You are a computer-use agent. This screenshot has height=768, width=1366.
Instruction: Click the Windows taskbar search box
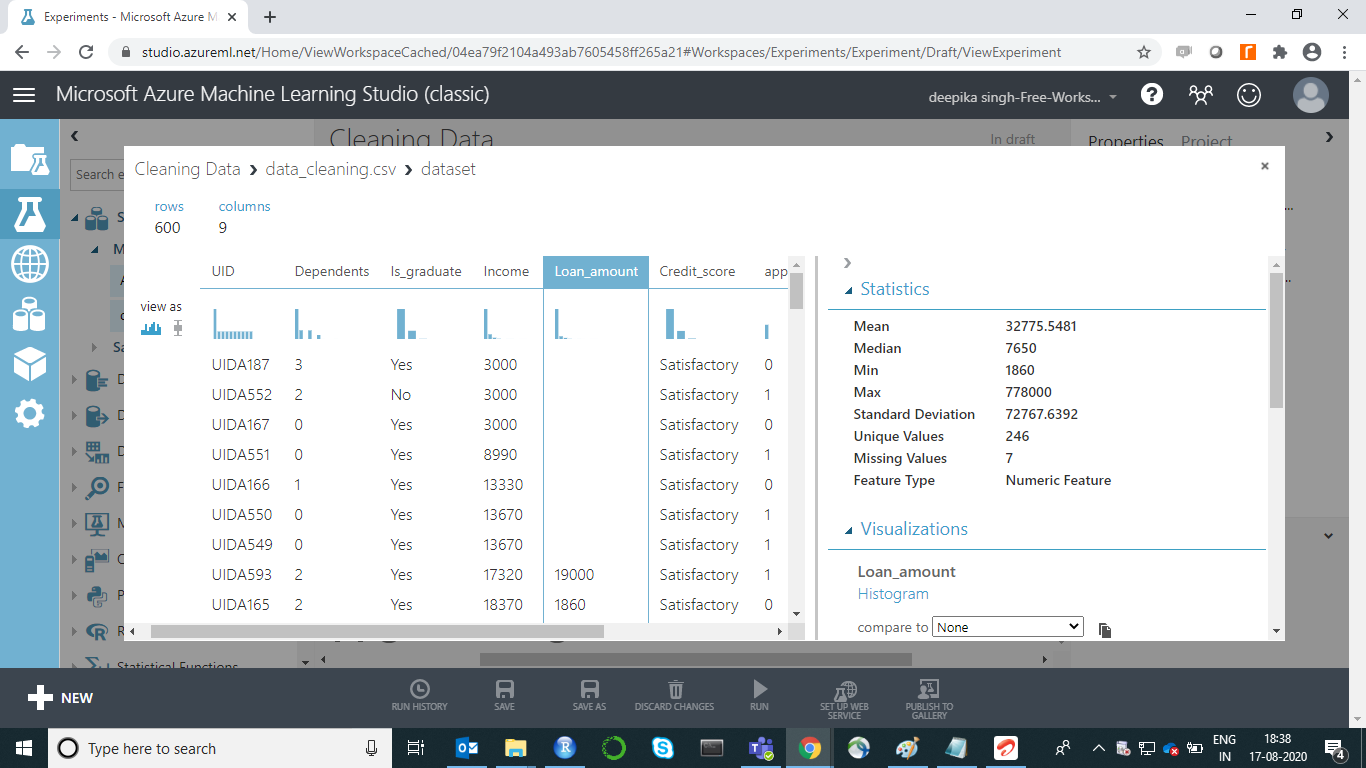pyautogui.click(x=220, y=748)
